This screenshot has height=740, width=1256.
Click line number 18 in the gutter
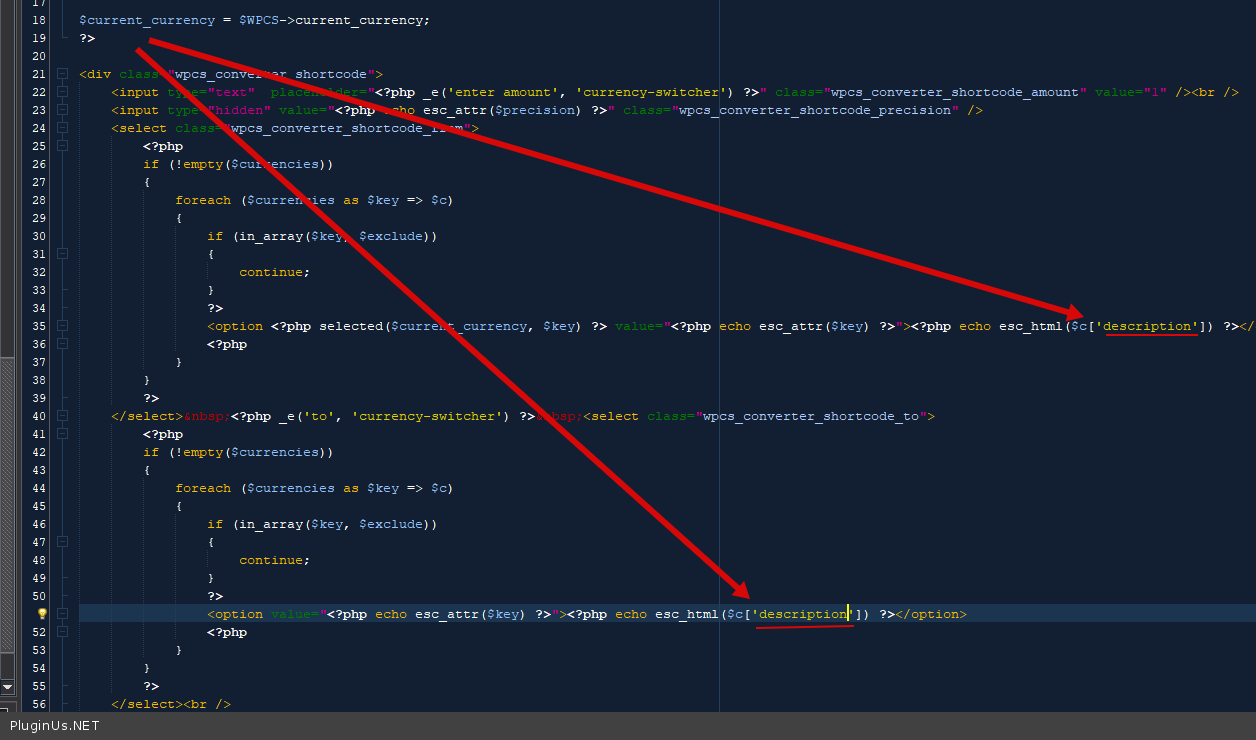click(38, 20)
